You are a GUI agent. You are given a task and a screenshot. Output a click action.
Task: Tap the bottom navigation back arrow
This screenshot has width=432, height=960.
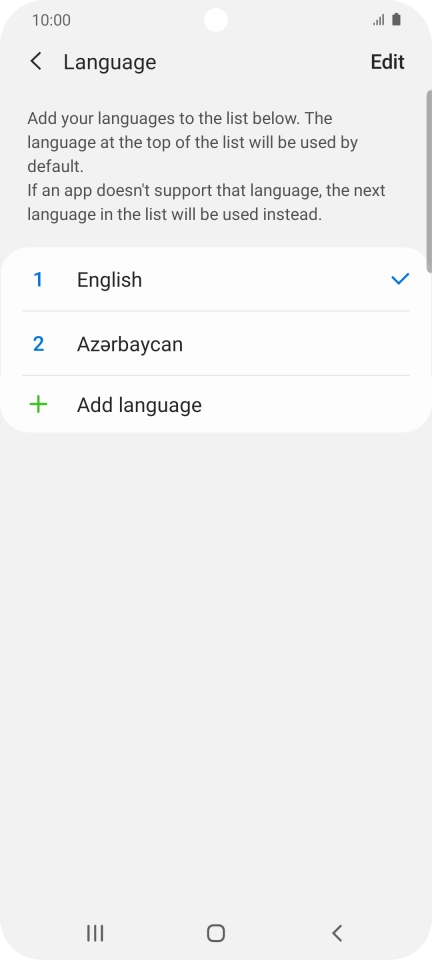tap(337, 933)
